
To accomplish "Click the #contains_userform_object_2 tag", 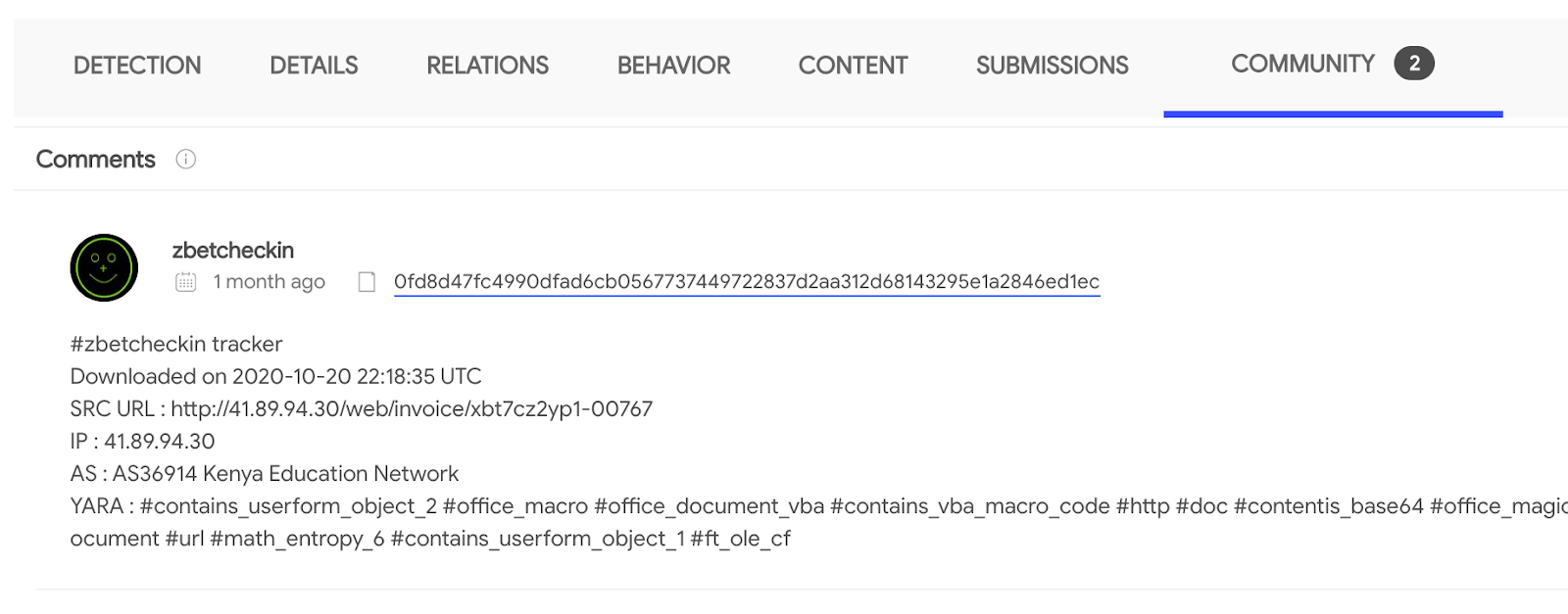I will [288, 506].
